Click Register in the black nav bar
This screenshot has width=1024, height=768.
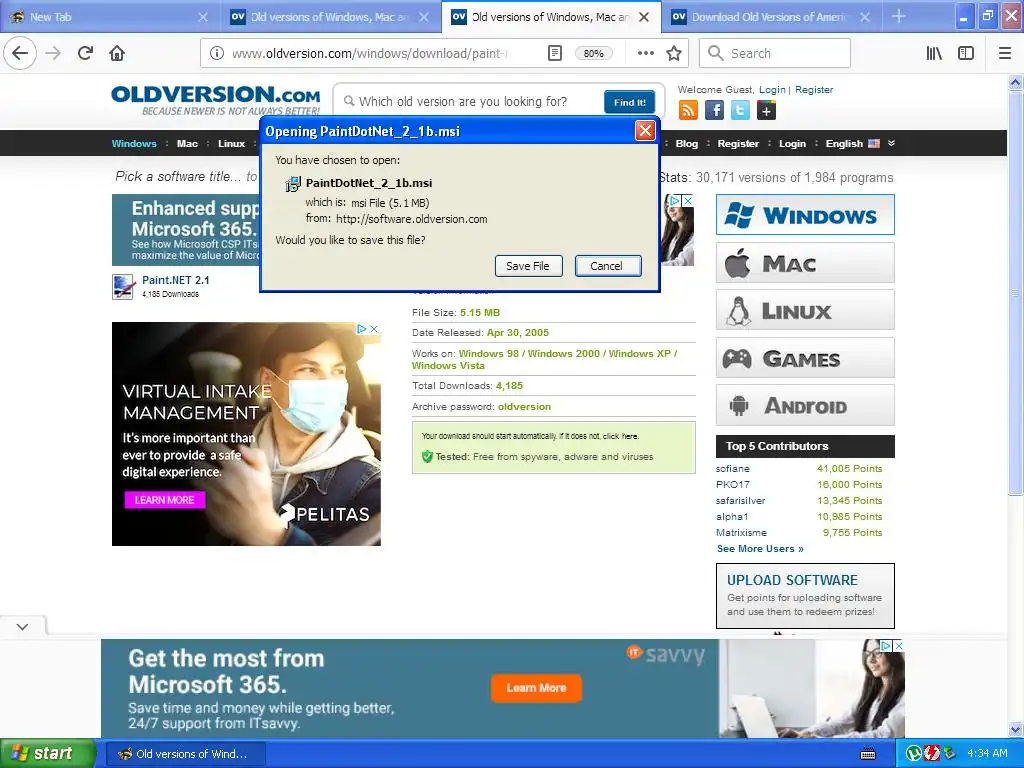pos(738,144)
